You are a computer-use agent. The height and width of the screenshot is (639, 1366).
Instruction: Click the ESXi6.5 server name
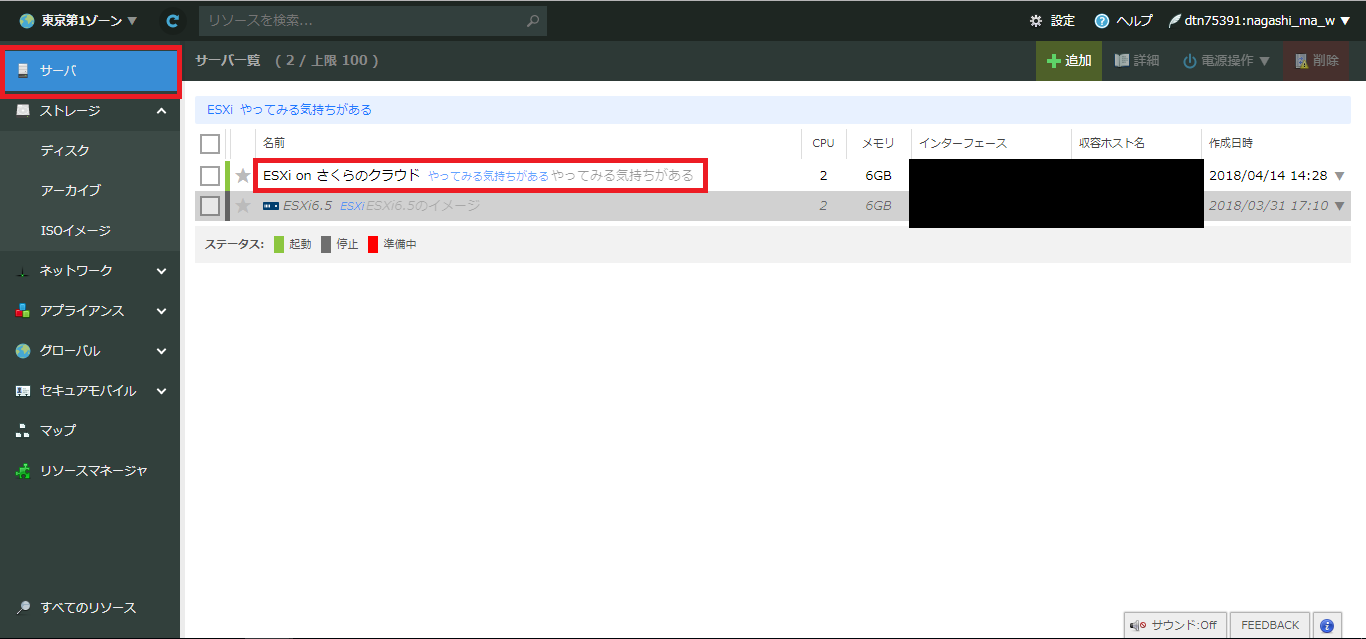click(x=307, y=206)
